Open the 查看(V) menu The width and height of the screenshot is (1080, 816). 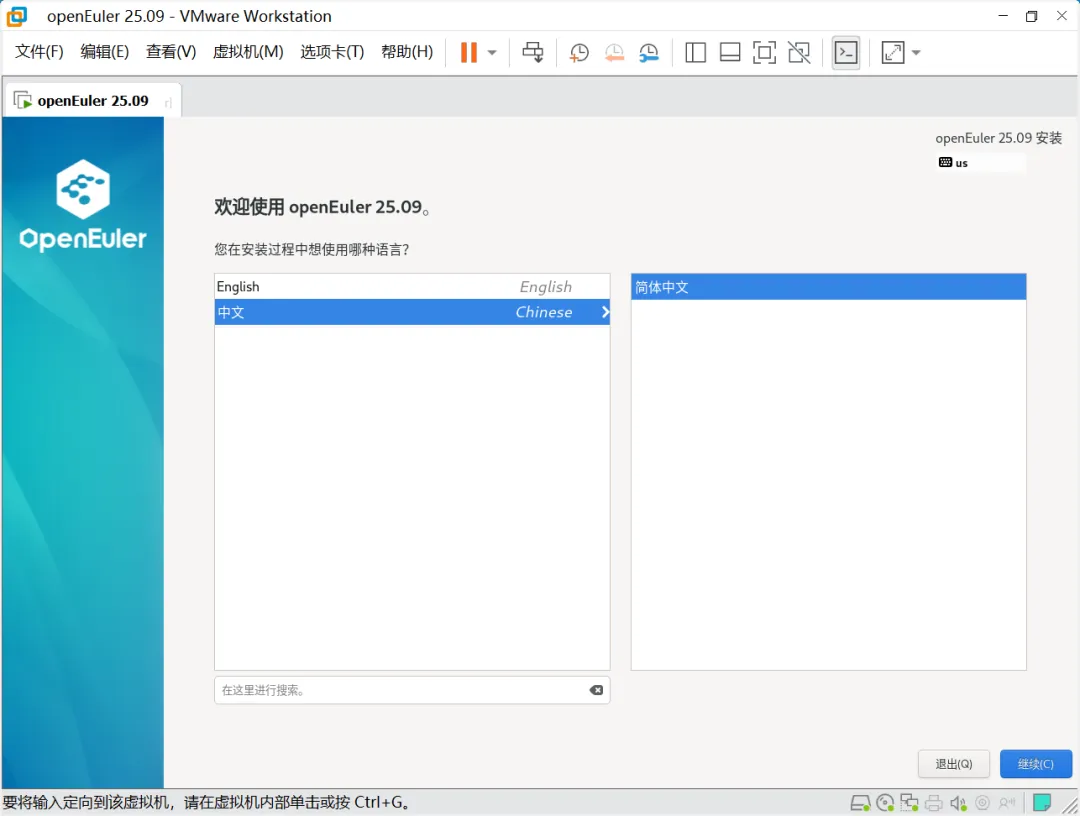(x=171, y=52)
